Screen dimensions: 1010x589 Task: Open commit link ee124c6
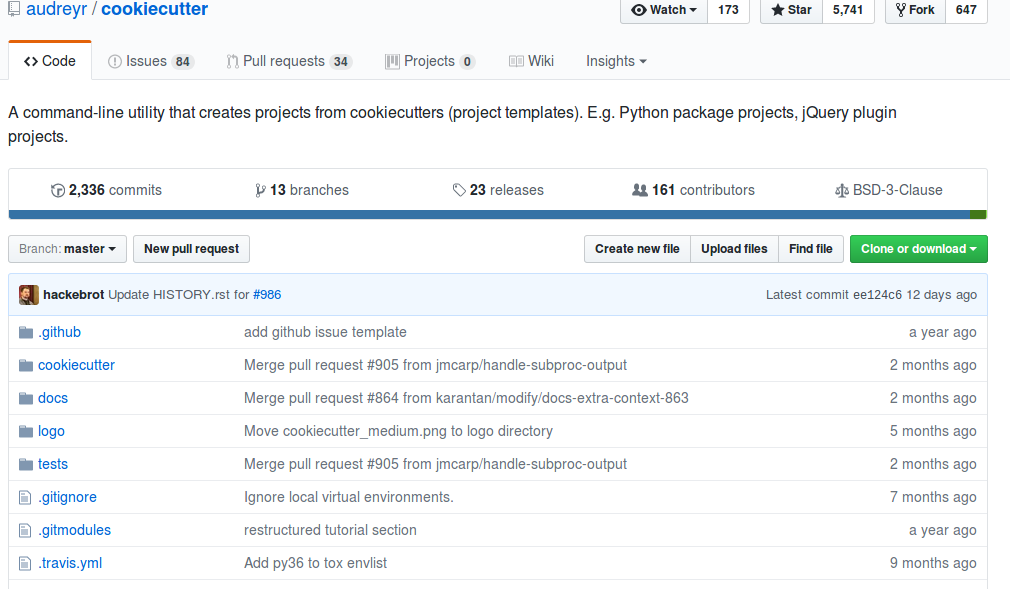pos(879,295)
